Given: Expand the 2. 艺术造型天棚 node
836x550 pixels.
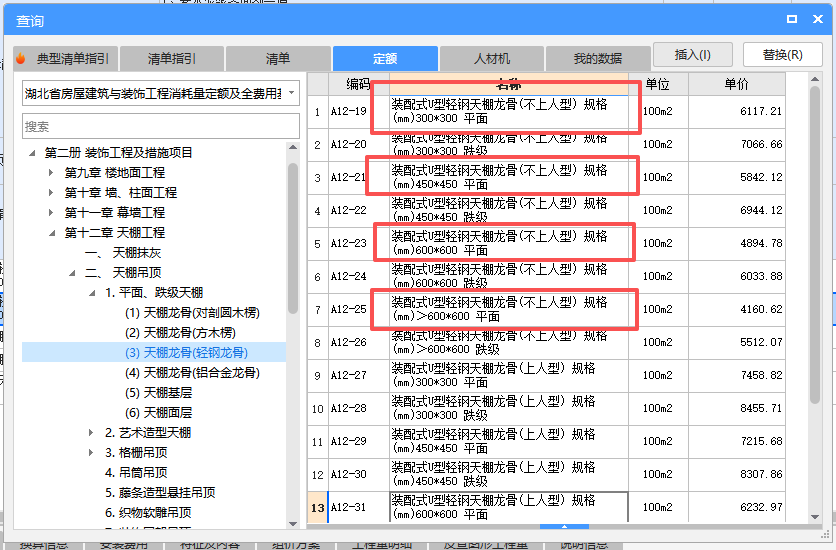Looking at the screenshot, I should coord(91,433).
